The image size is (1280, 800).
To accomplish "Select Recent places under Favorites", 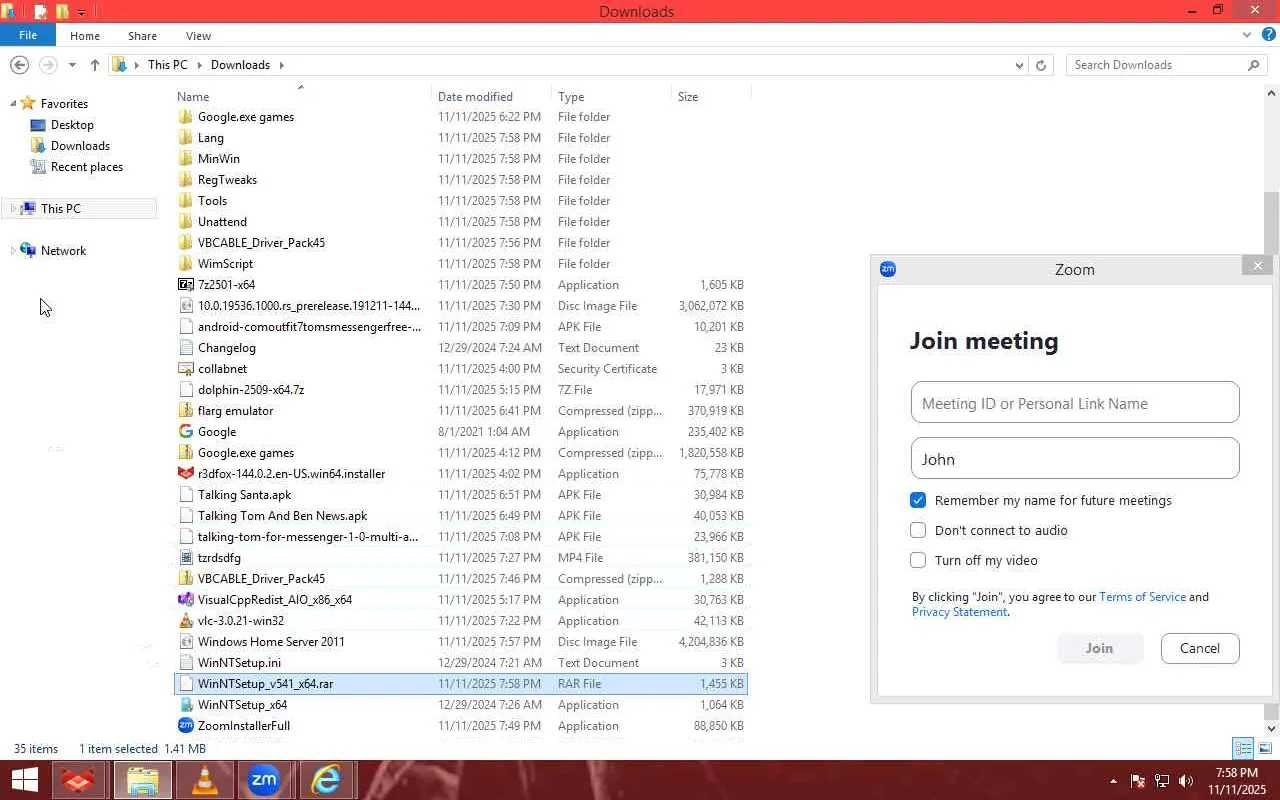I will 87,167.
